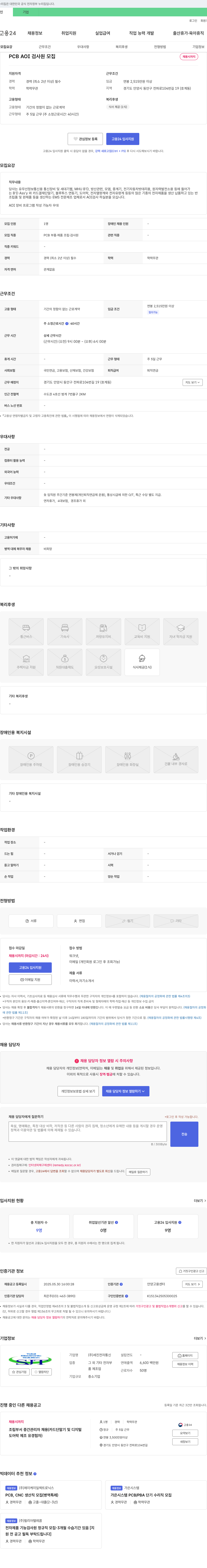Click the 보육보호시설 icon
The image size is (207, 1568).
103,662
